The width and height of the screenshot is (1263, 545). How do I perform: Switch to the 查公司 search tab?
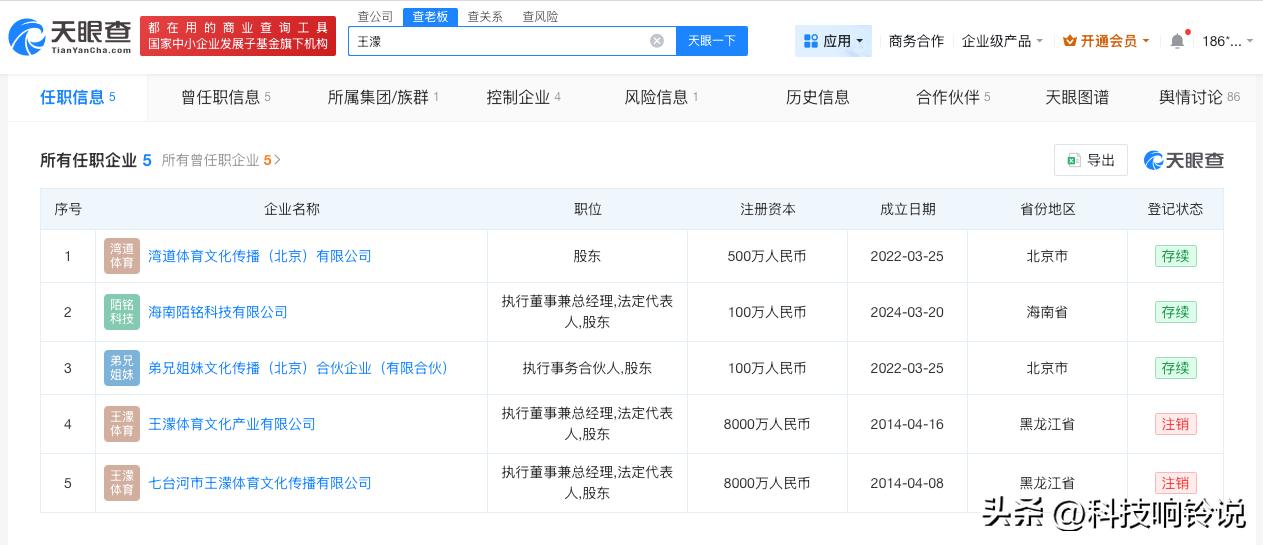coord(375,17)
